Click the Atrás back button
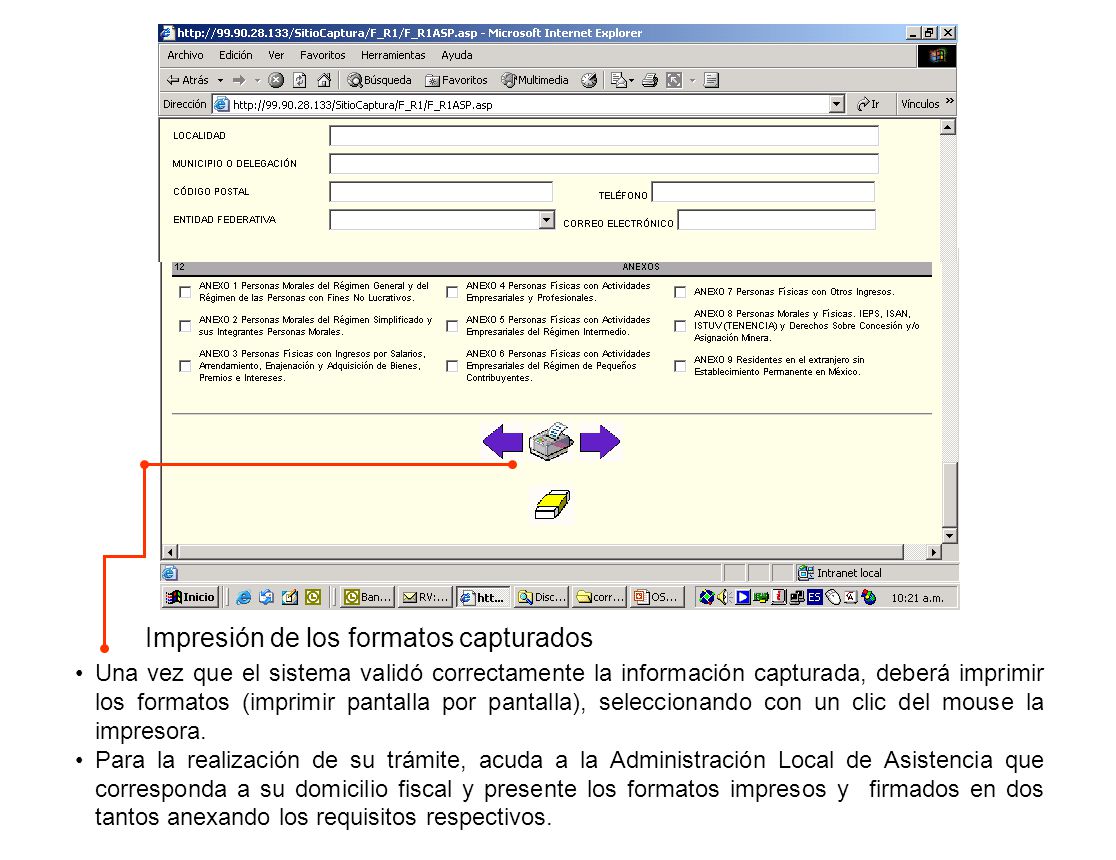This screenshot has width=1116, height=860. [x=189, y=80]
